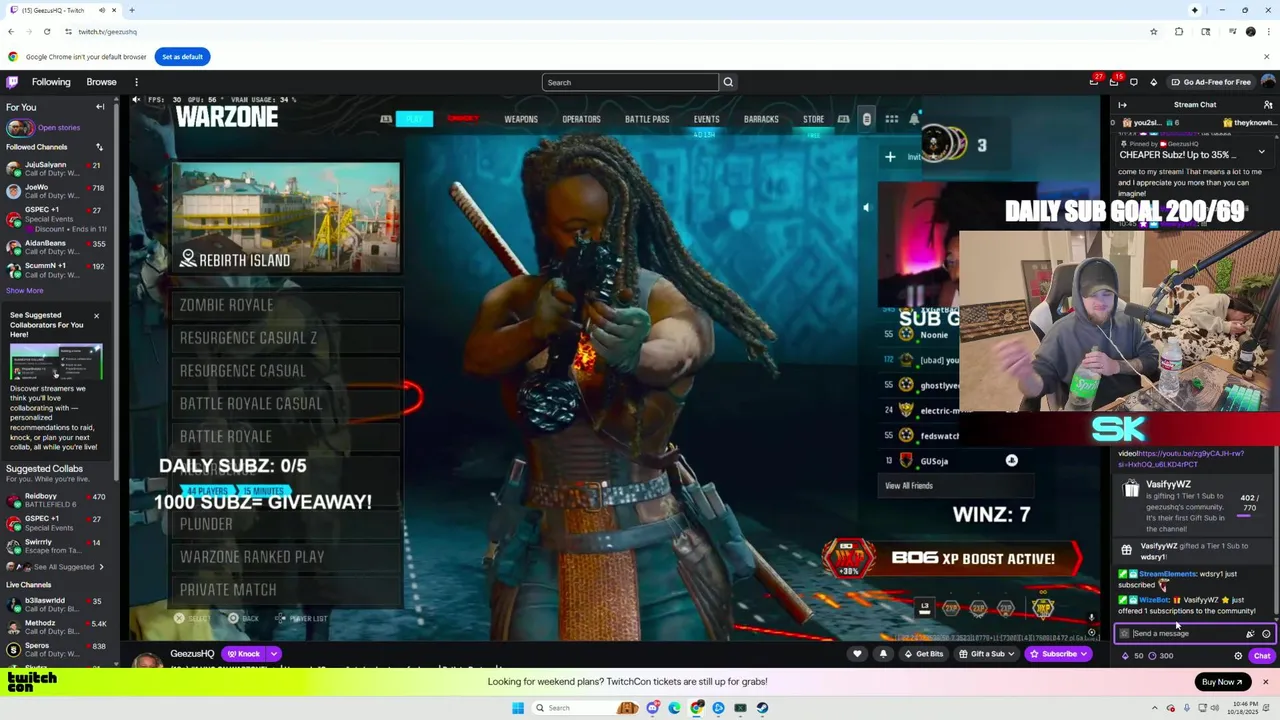Open the notifications inbox with 15 badge
This screenshot has width=1280, height=720.
(1114, 82)
